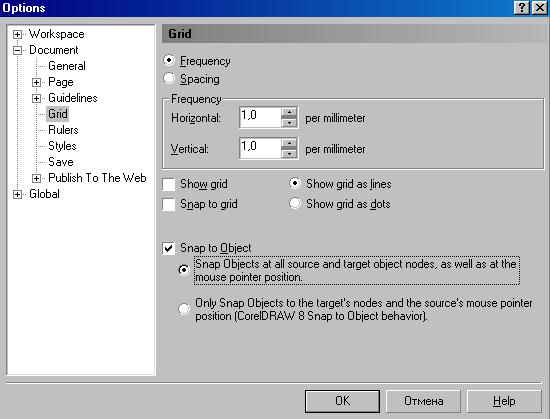The height and width of the screenshot is (419, 550).
Task: Click the Horizontal frequency input field
Action: (x=260, y=117)
